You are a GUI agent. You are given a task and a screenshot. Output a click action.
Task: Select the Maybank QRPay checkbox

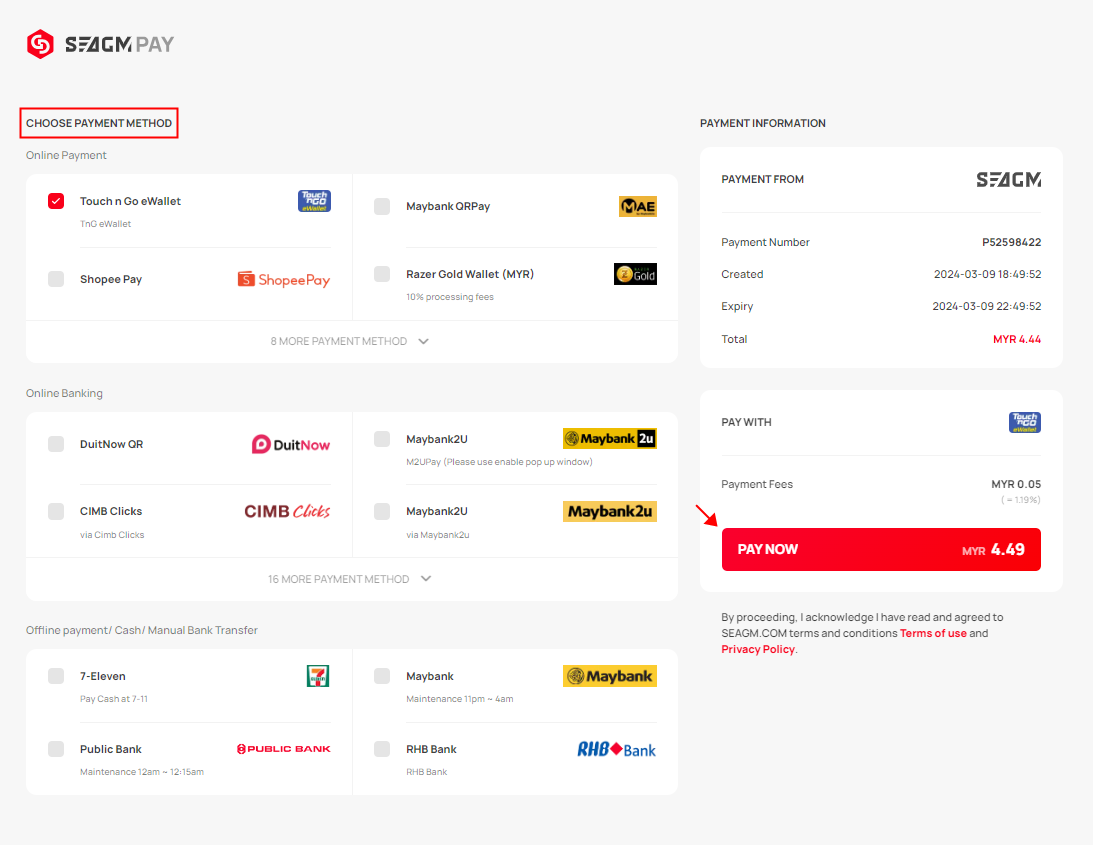tap(382, 206)
